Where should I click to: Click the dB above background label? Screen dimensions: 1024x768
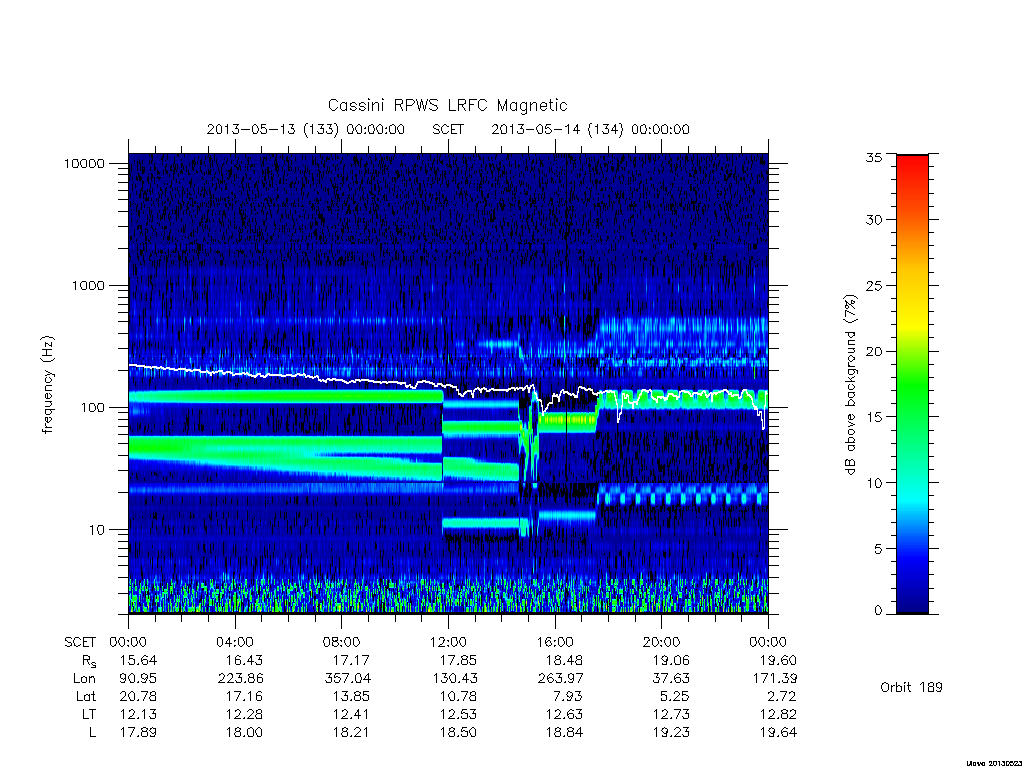coord(850,384)
